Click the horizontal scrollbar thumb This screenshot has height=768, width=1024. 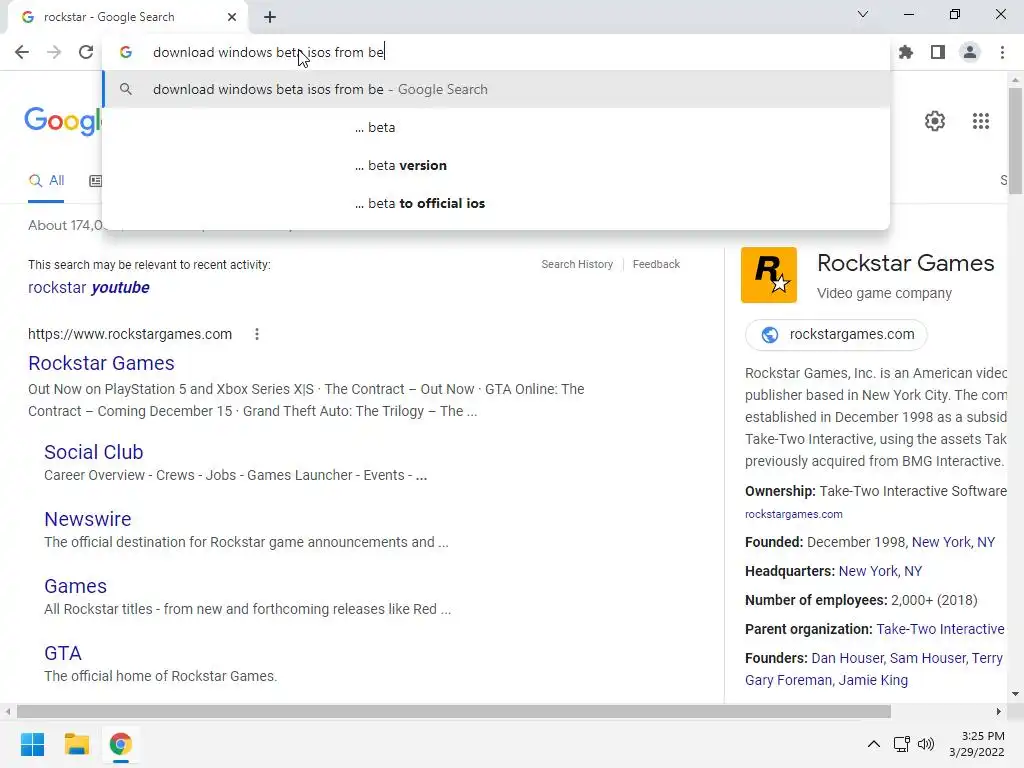(454, 711)
